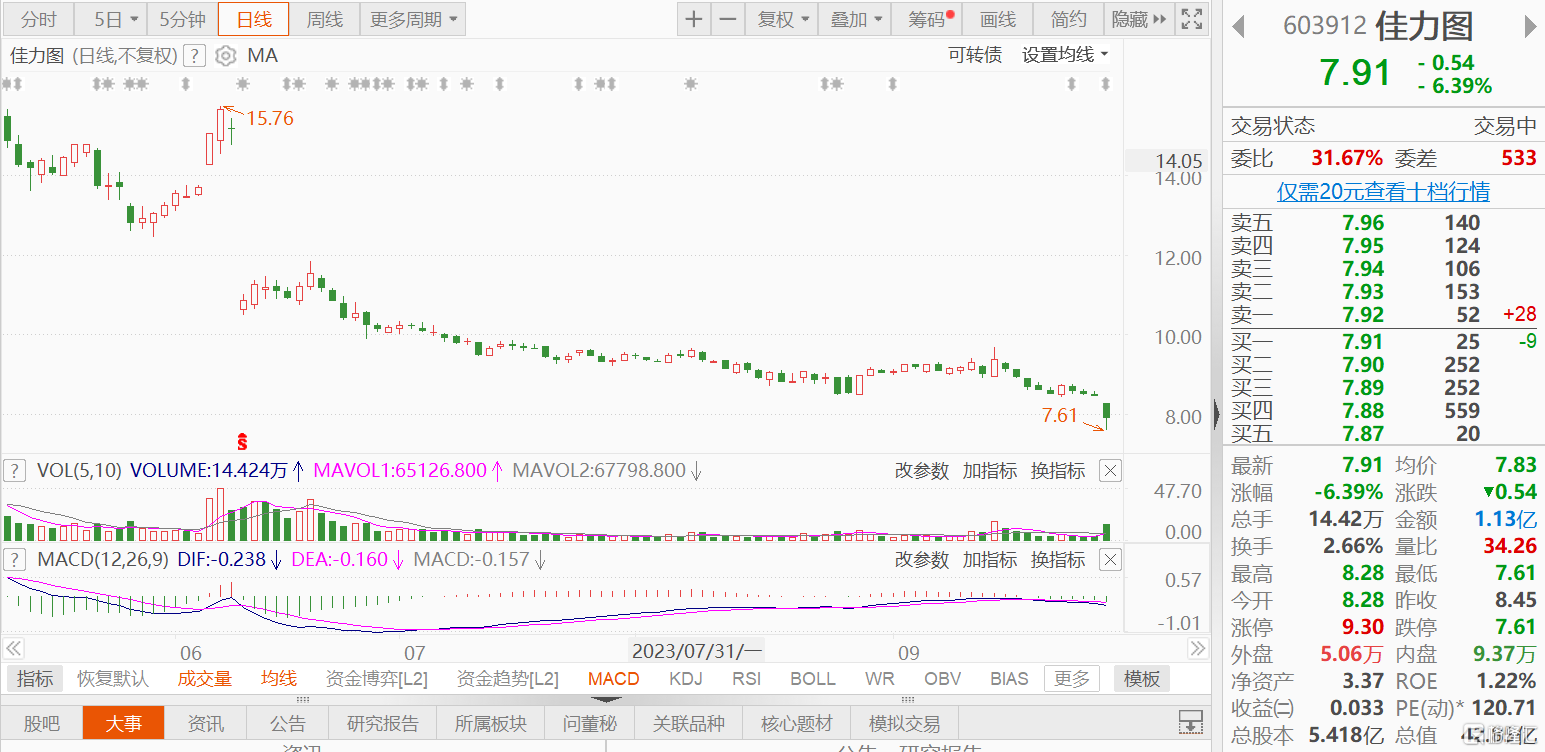Open 所属板块 tab
Viewport: 1545px width, 752px height.
[x=492, y=723]
